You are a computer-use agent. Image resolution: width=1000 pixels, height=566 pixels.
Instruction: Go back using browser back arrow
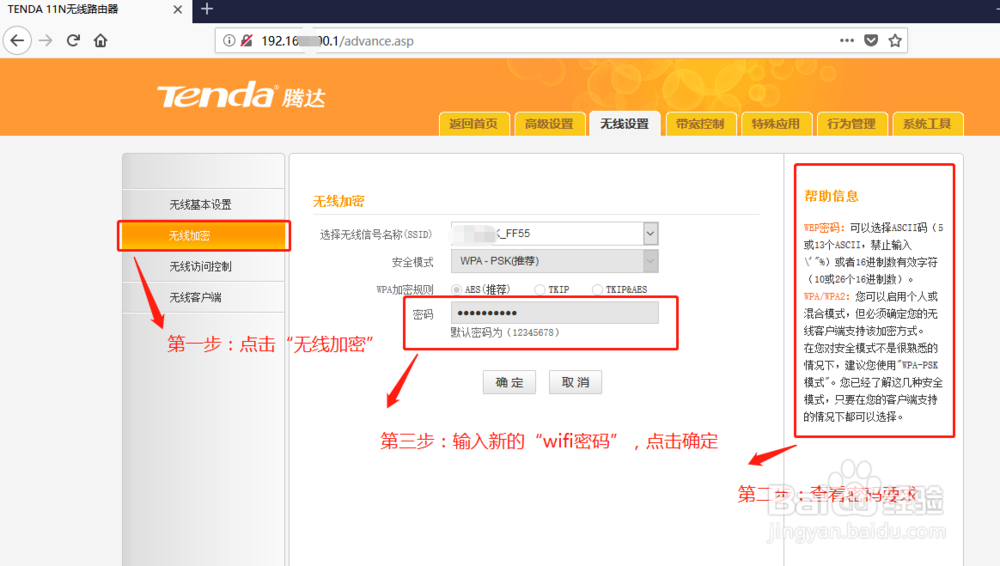click(x=17, y=41)
